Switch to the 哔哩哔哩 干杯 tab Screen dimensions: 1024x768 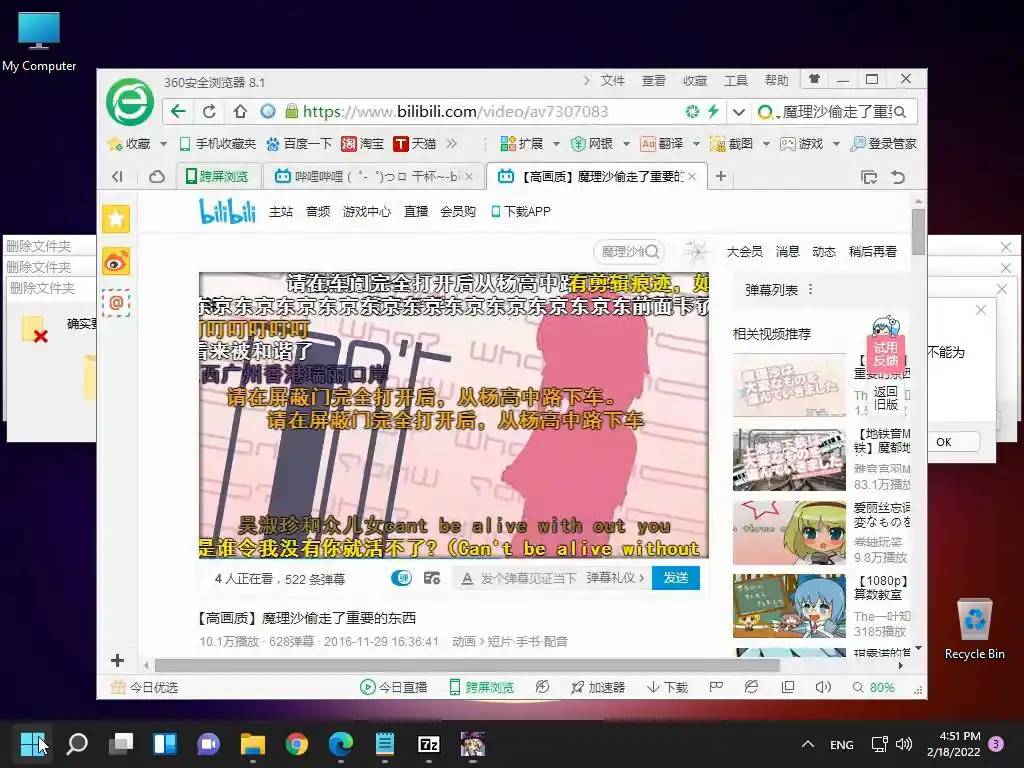pyautogui.click(x=374, y=176)
